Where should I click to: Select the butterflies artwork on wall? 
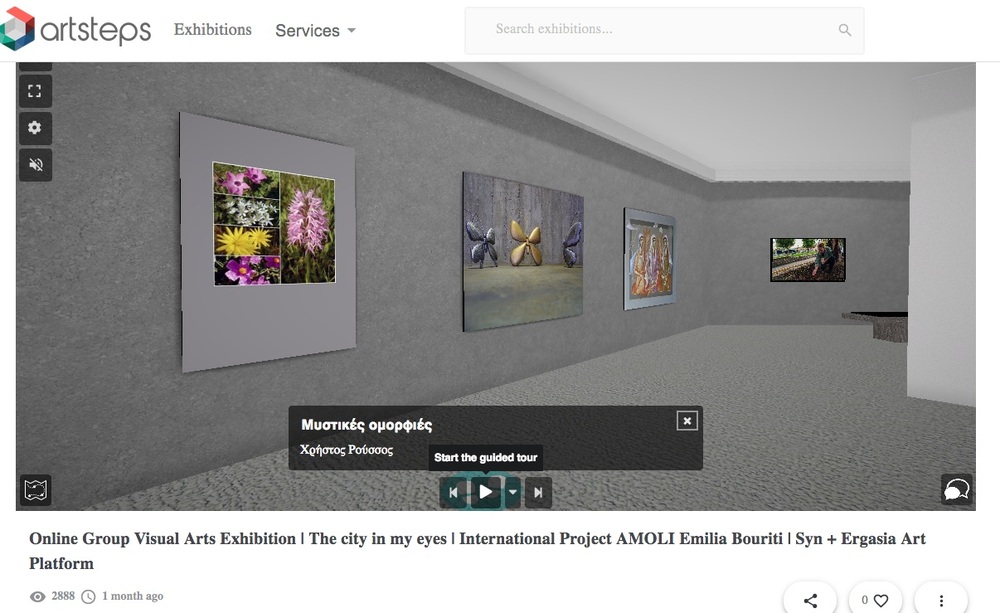click(x=523, y=250)
